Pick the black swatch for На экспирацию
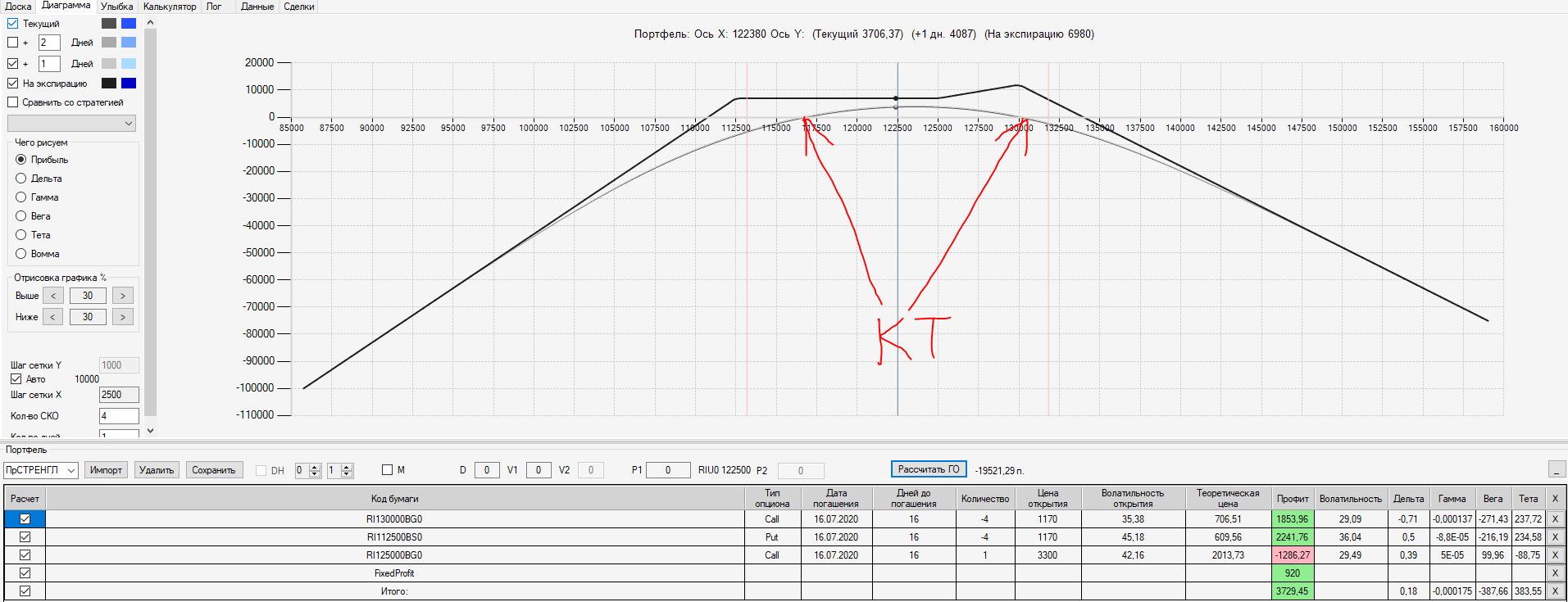1568x602 pixels. point(109,84)
